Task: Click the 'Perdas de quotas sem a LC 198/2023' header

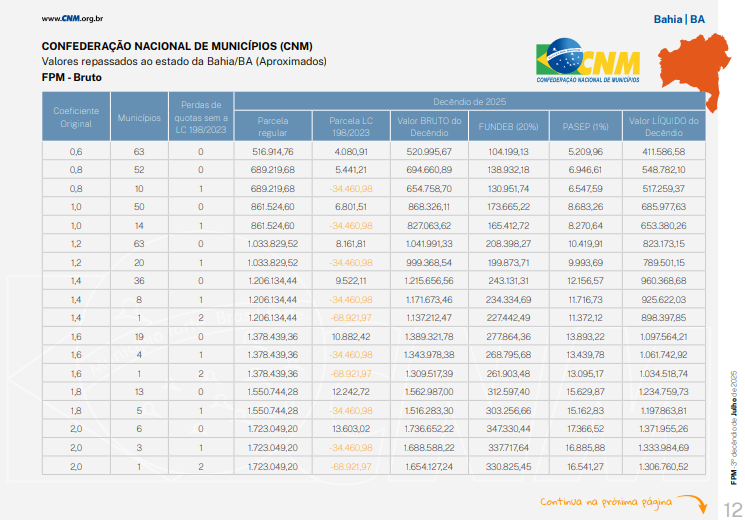Action: (200, 116)
